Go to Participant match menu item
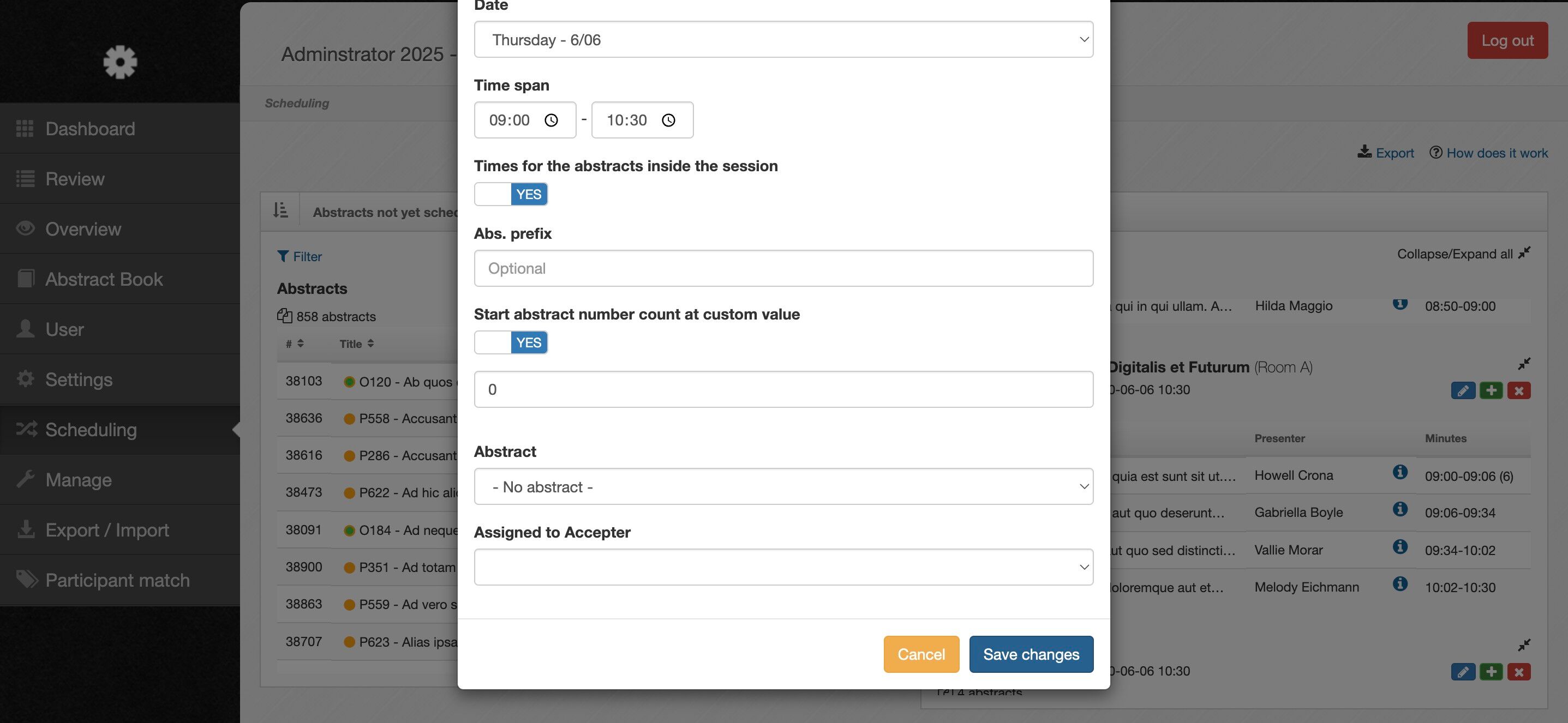Image resolution: width=1568 pixels, height=723 pixels. pos(117,580)
